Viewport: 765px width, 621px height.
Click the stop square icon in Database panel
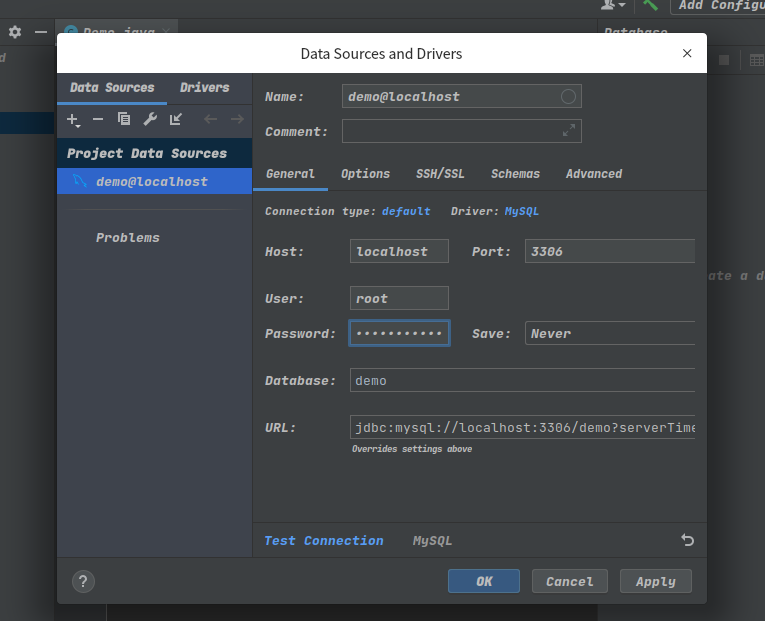pyautogui.click(x=724, y=60)
